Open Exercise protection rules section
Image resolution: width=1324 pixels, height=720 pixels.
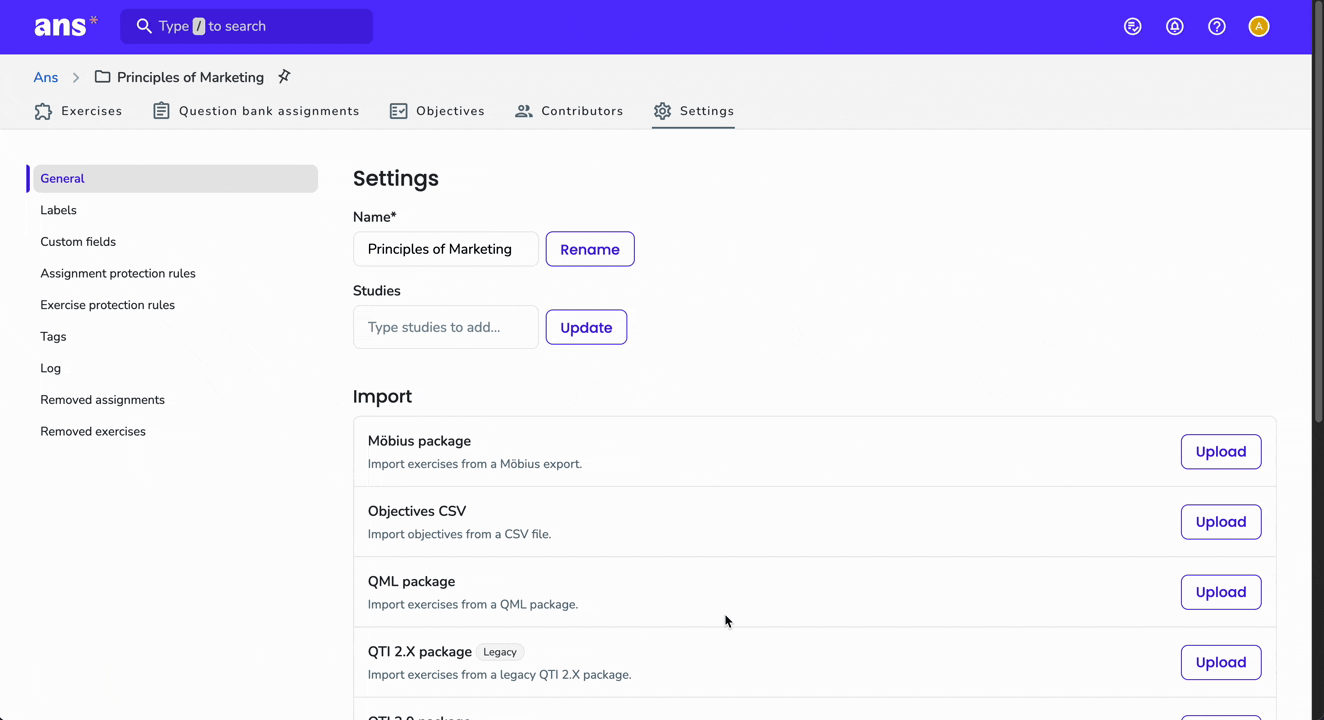coord(107,305)
